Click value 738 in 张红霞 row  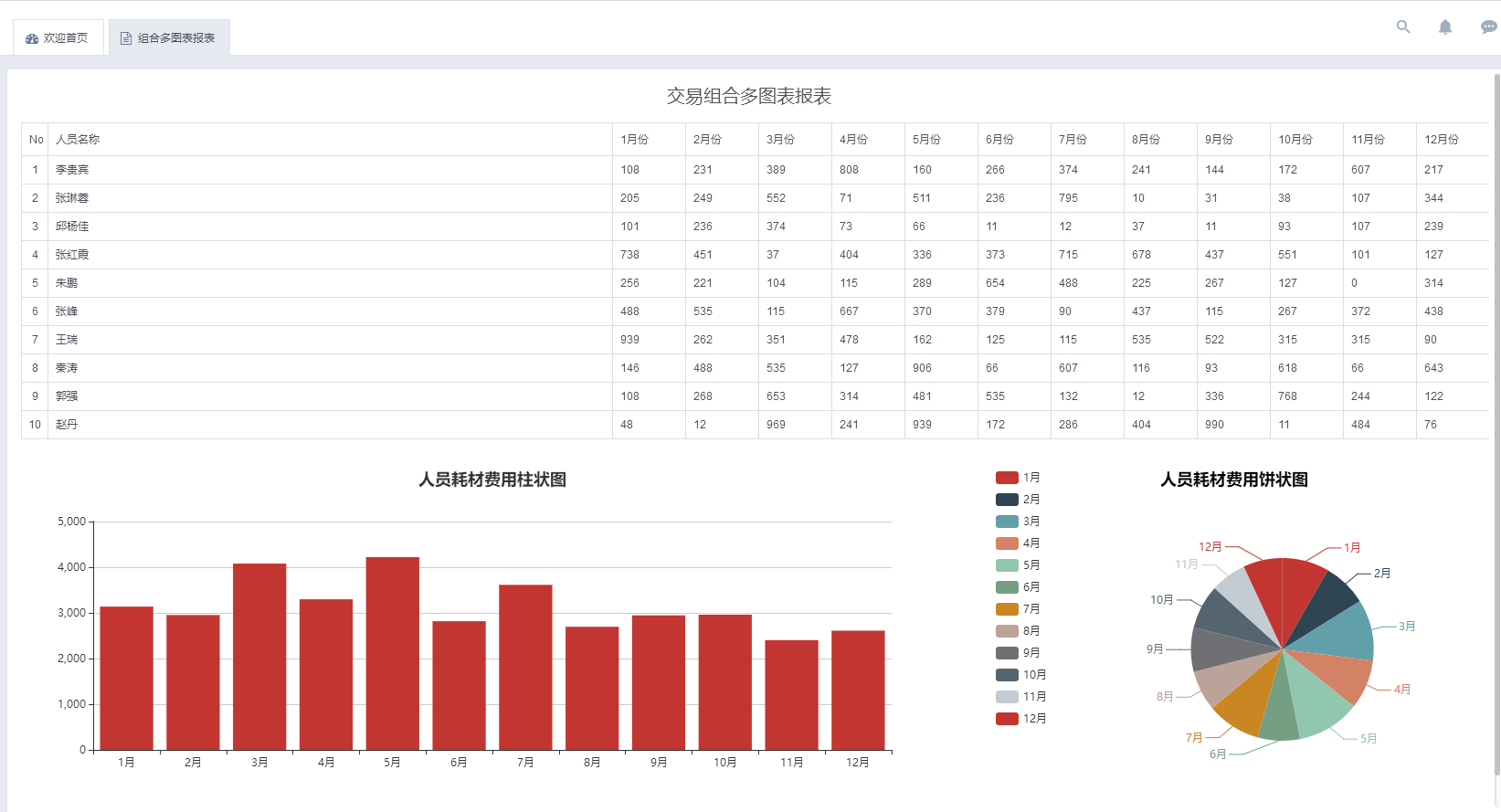point(629,255)
